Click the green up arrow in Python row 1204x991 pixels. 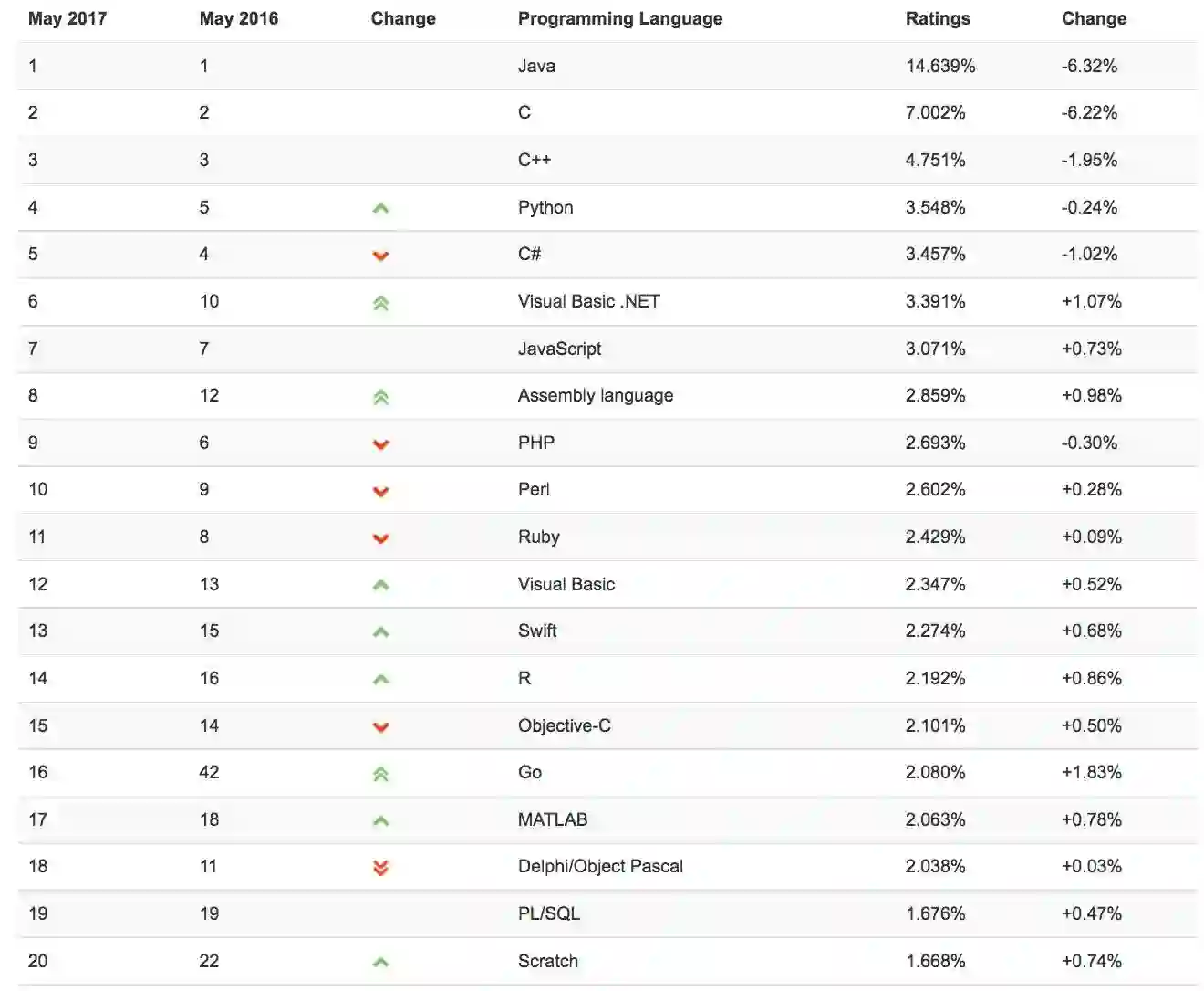381,208
